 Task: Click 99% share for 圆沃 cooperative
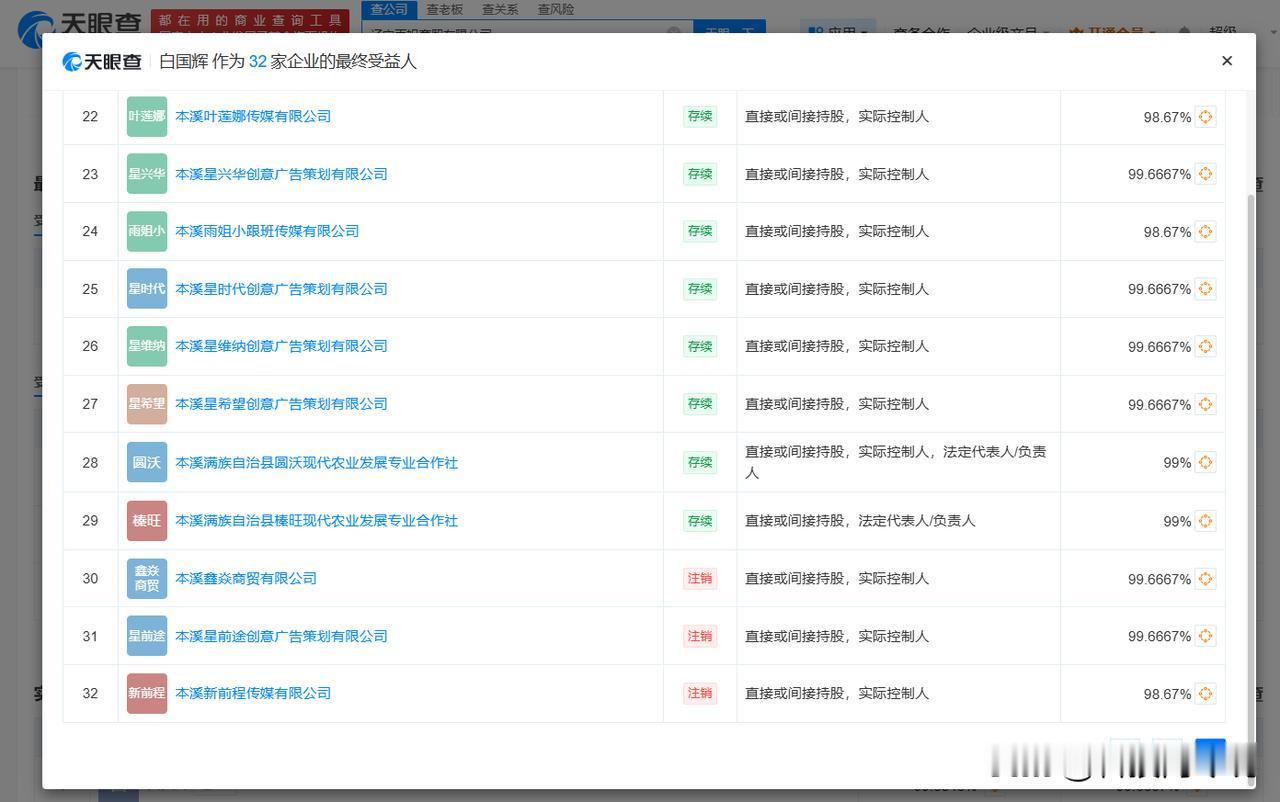pyautogui.click(x=1177, y=463)
